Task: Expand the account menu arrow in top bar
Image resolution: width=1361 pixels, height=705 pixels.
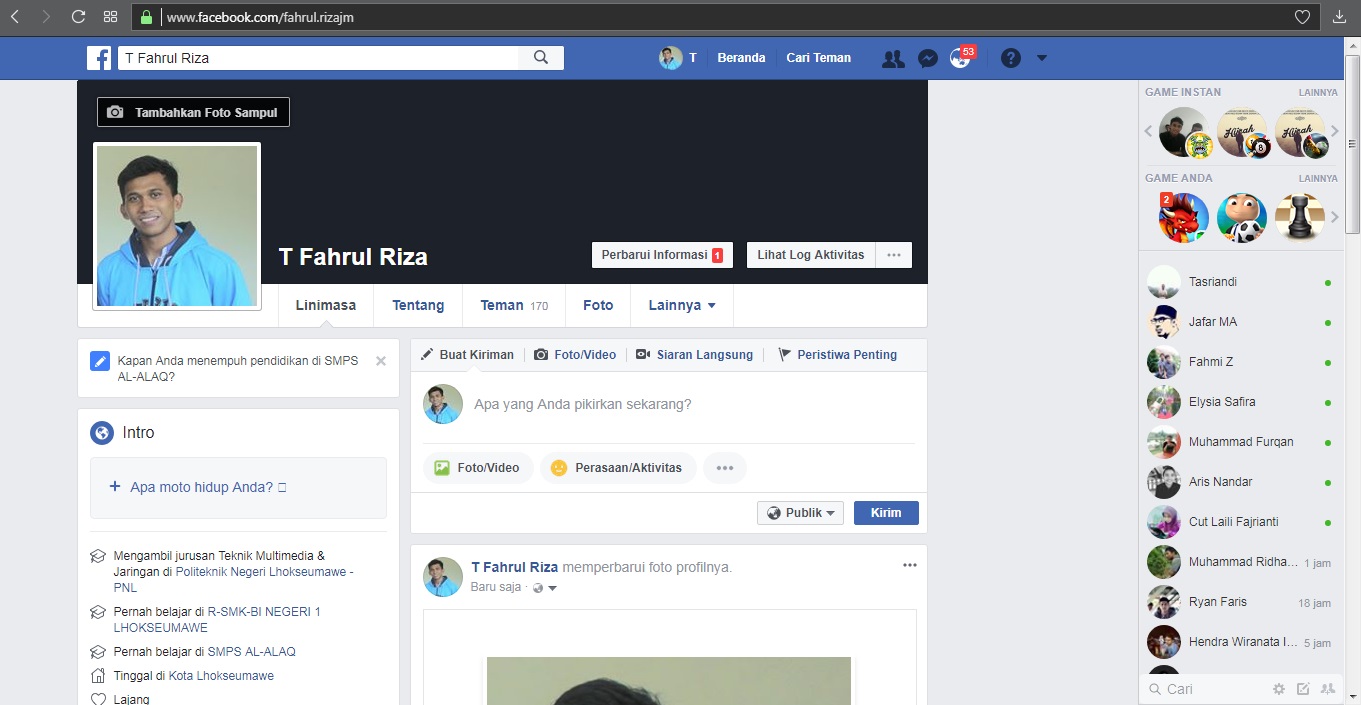Action: [x=1042, y=58]
